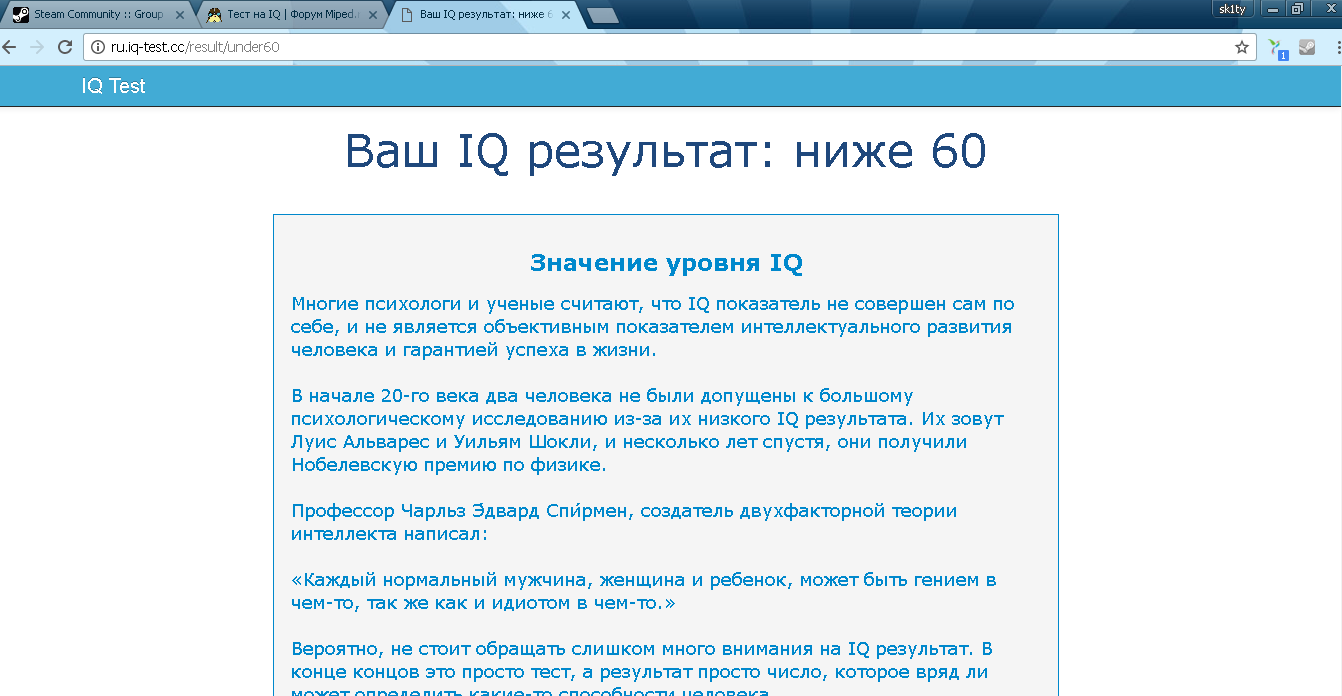Screen dimensions: 1342x696
Task: Click the Steam extension icon
Action: [1307, 46]
